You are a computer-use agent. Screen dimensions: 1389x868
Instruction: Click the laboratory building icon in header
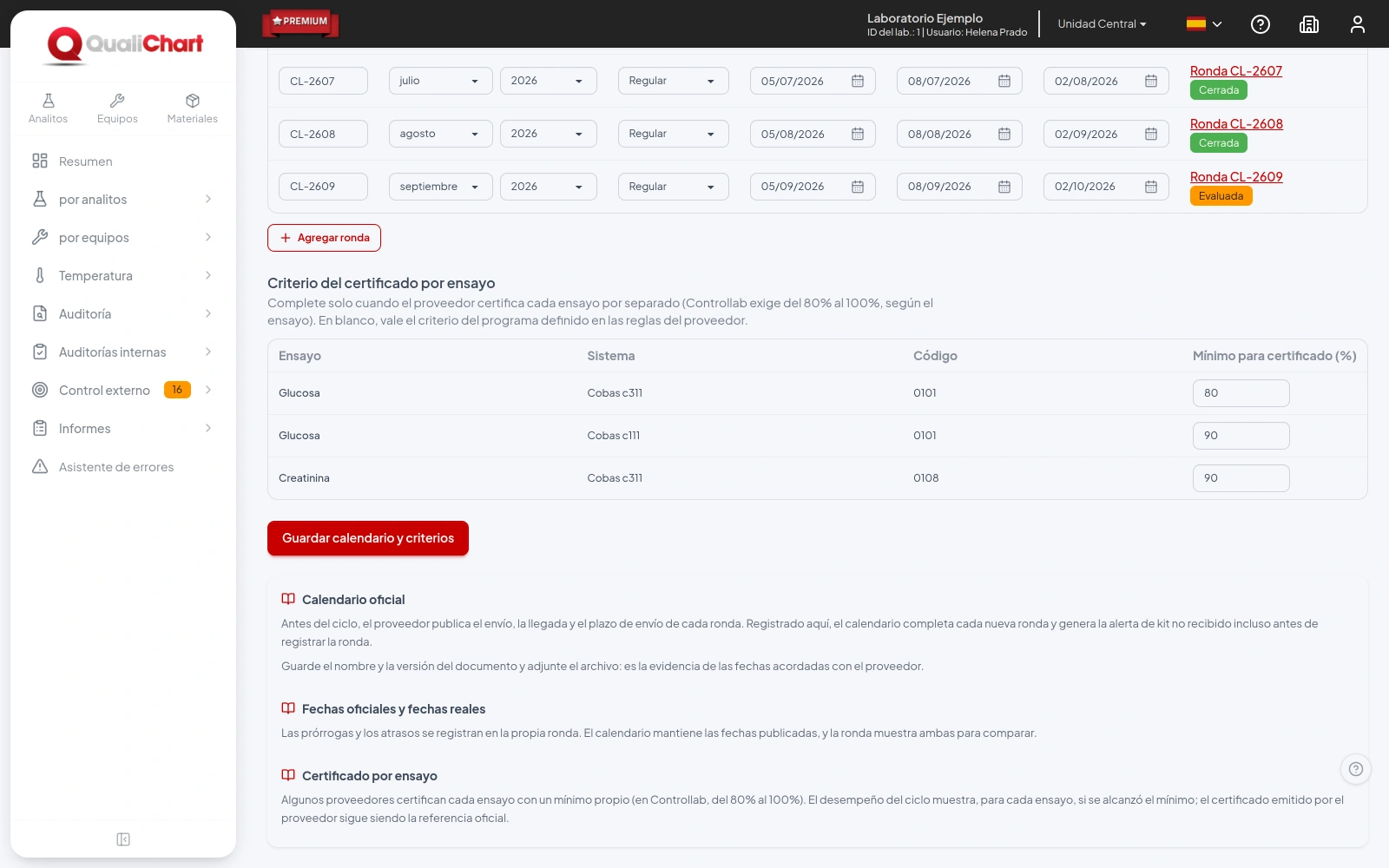coord(1309,24)
